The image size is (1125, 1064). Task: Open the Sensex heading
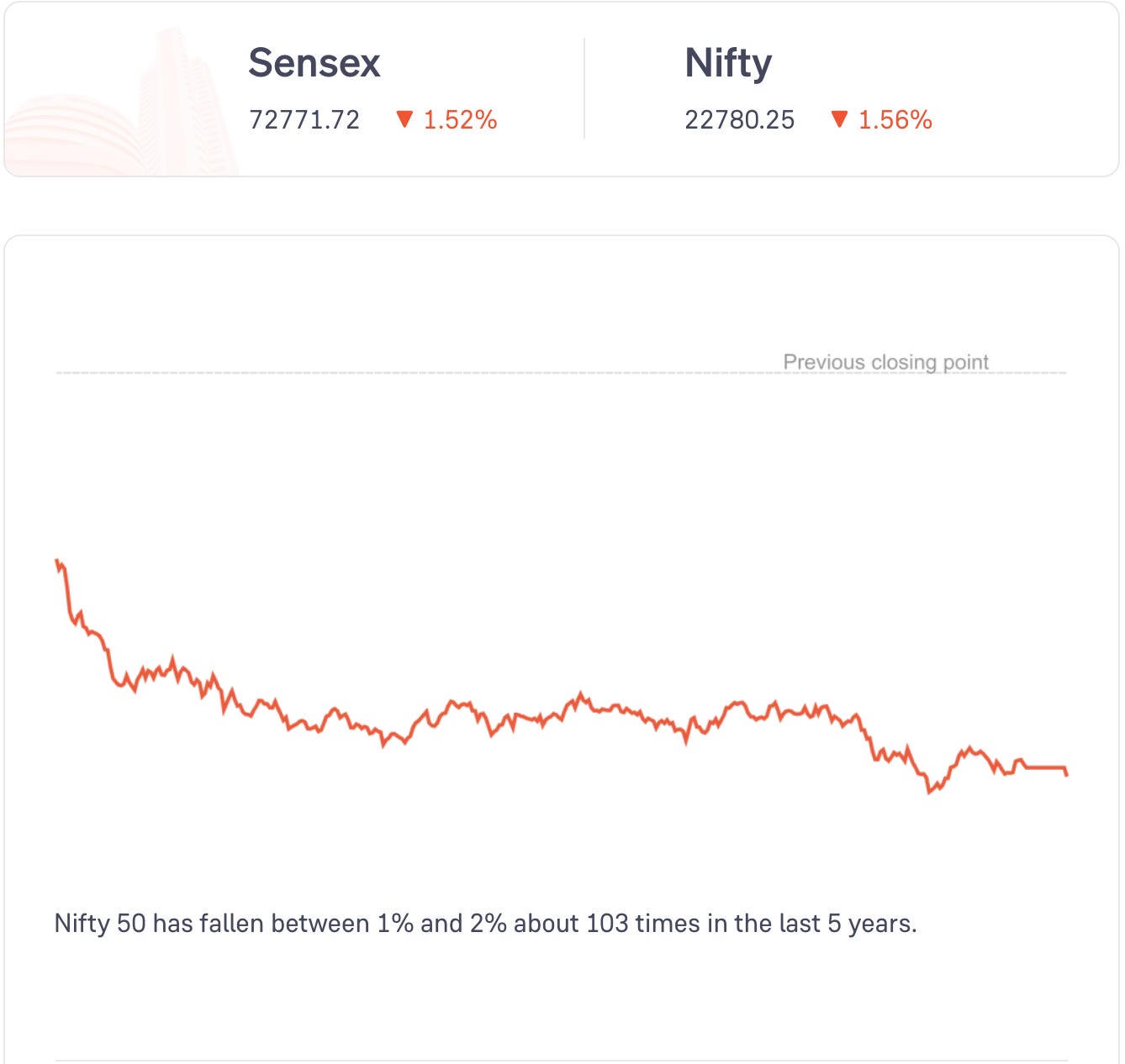(x=314, y=63)
